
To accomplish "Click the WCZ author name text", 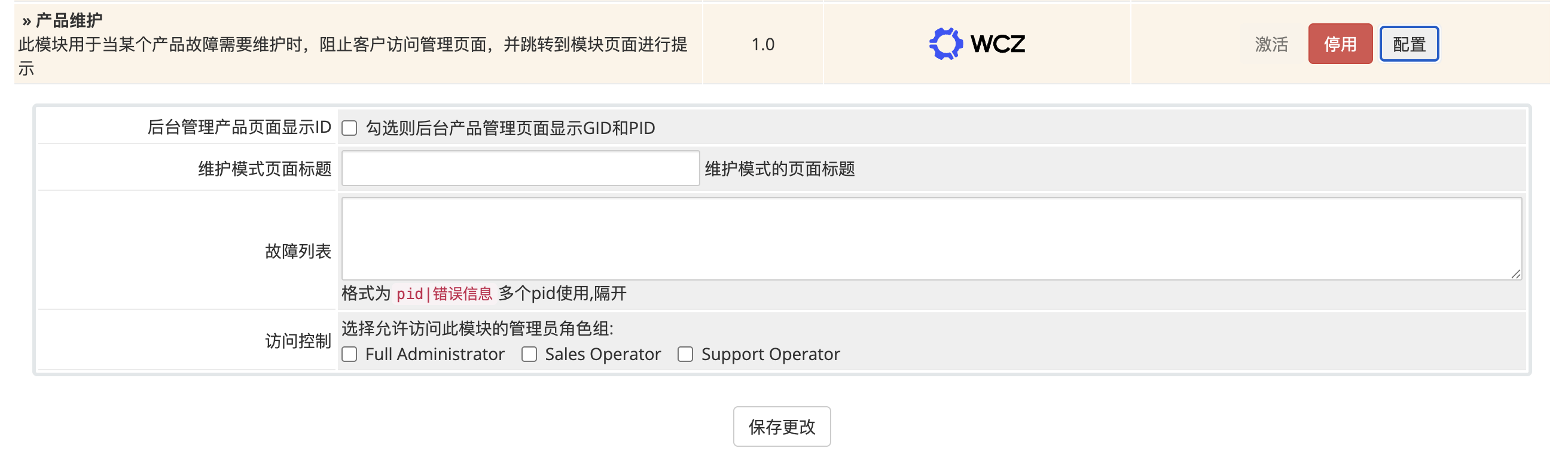I will (997, 44).
